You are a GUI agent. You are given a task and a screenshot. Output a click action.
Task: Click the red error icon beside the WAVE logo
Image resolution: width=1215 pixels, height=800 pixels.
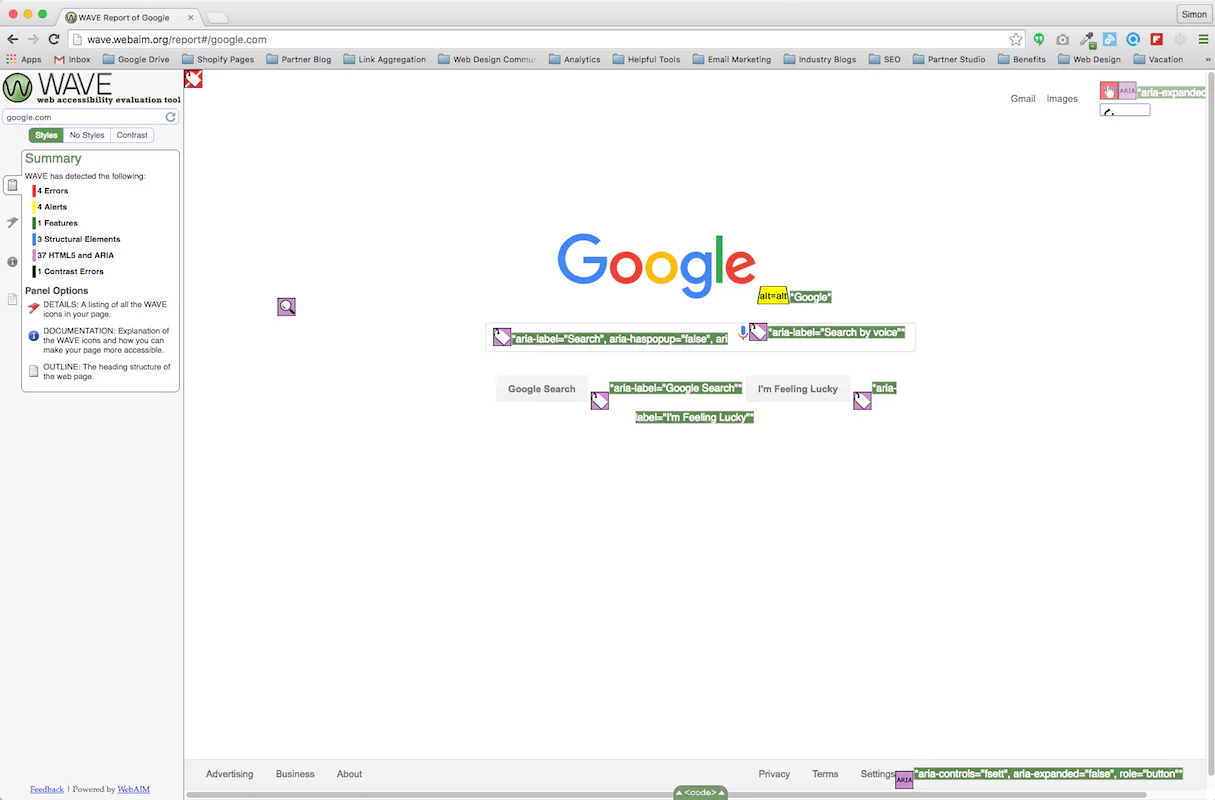point(192,78)
